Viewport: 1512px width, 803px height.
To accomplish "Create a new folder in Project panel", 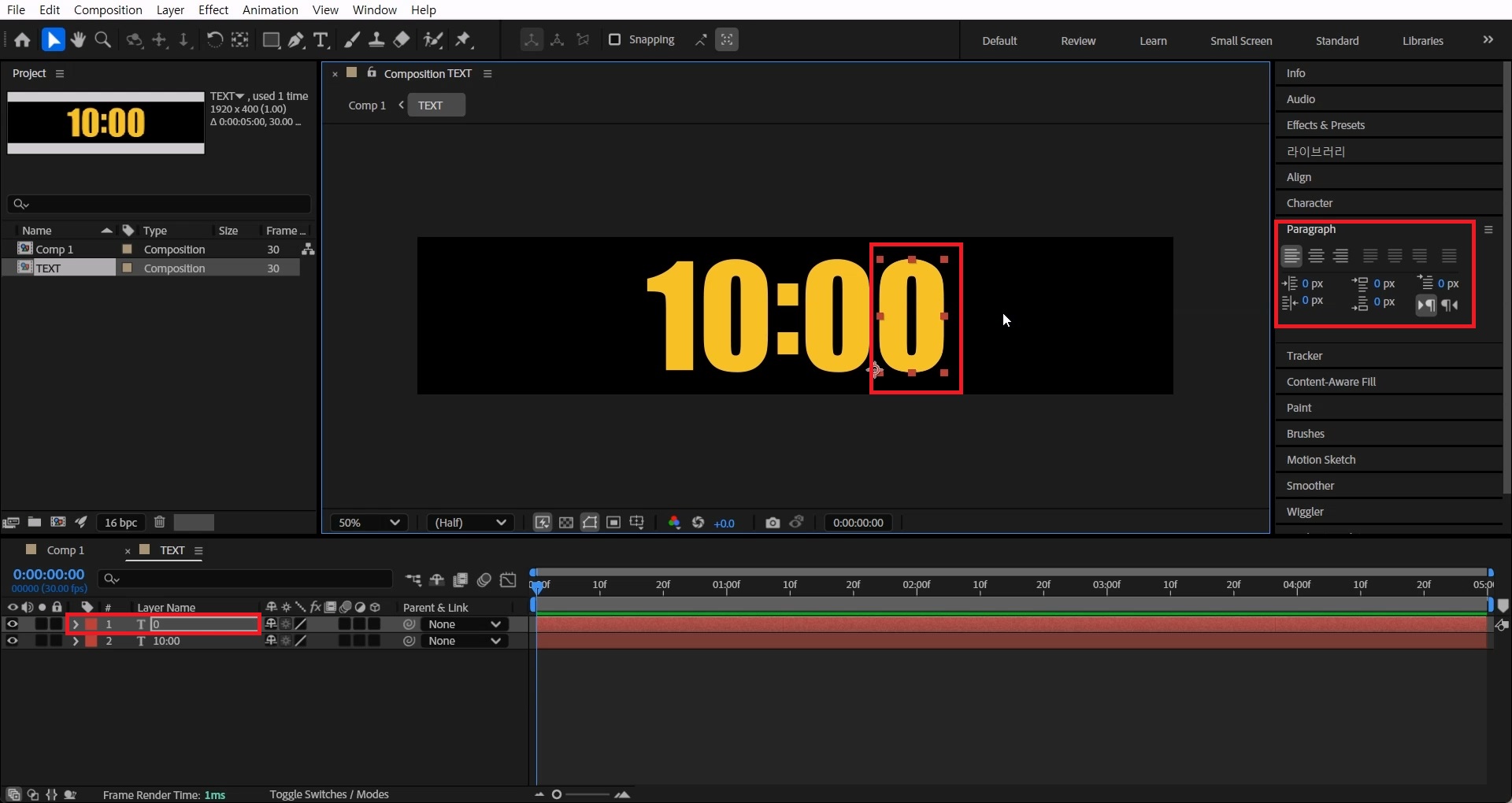I will coord(35,522).
